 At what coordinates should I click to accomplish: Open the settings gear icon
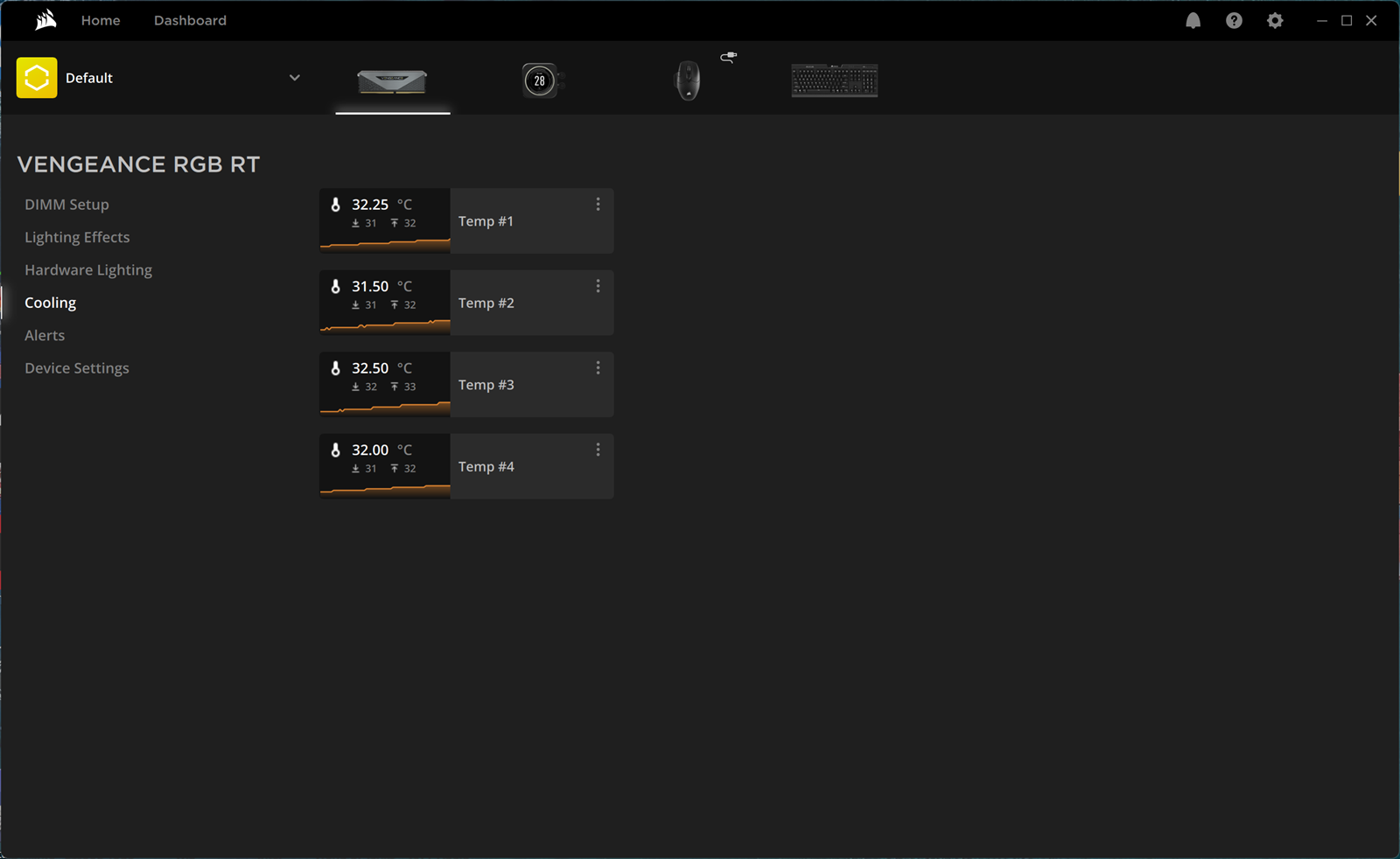tap(1275, 20)
